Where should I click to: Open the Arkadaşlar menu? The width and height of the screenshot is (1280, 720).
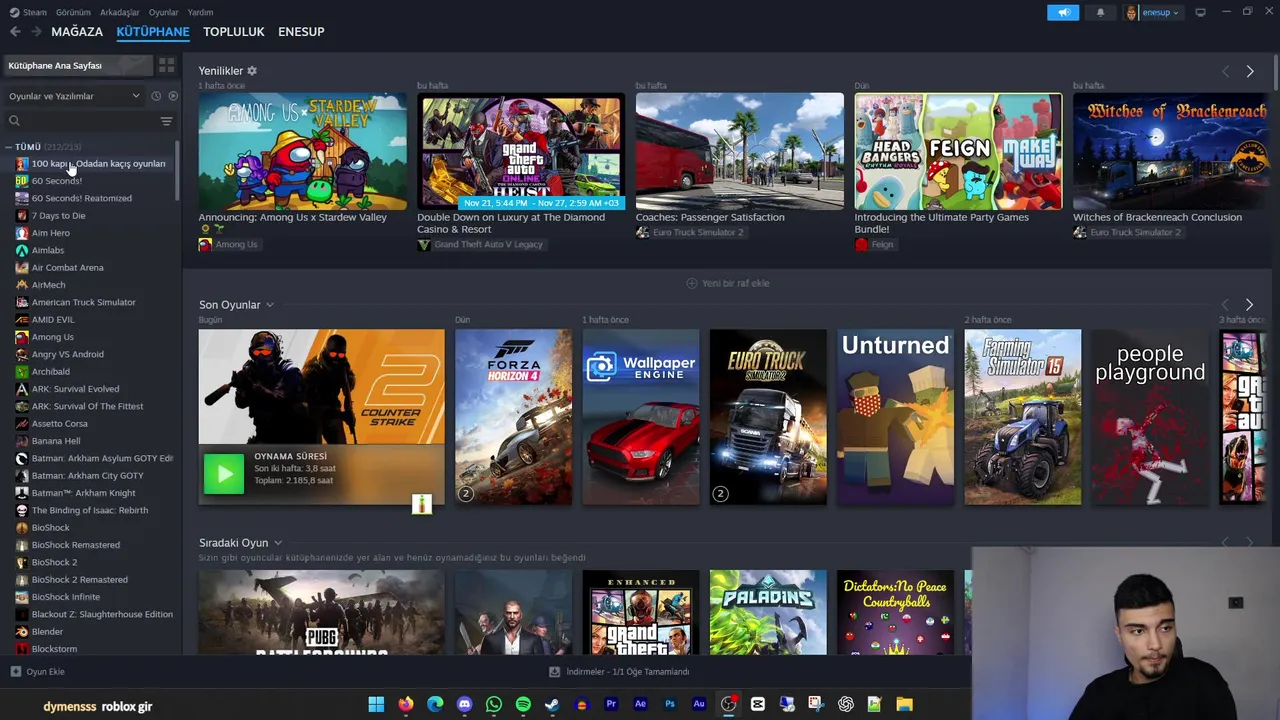(x=120, y=13)
